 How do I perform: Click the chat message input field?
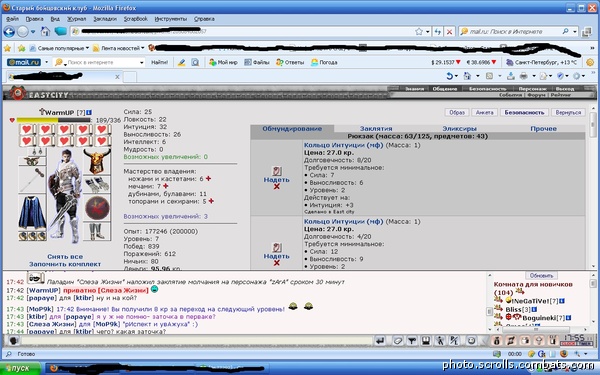(x=197, y=341)
